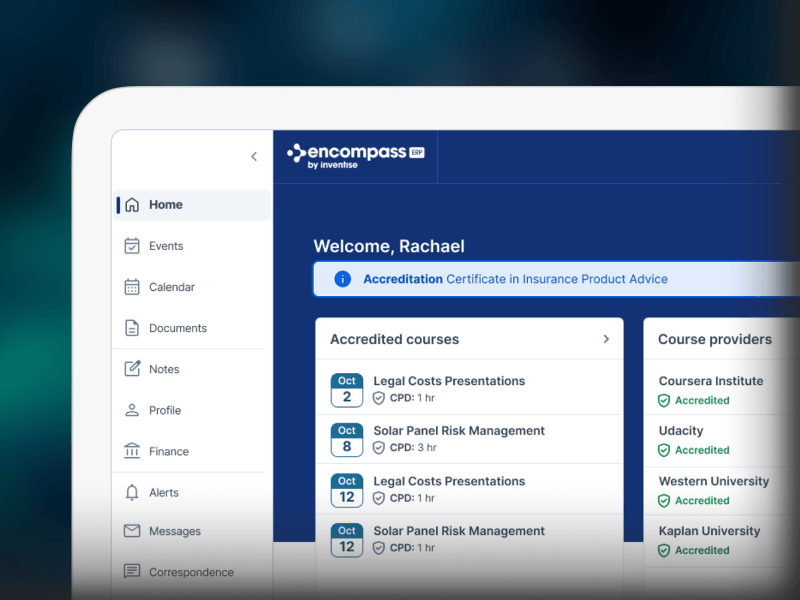Screen dimensions: 800x600
Task: Collapse the sidebar with the left chevron
Action: 254,156
